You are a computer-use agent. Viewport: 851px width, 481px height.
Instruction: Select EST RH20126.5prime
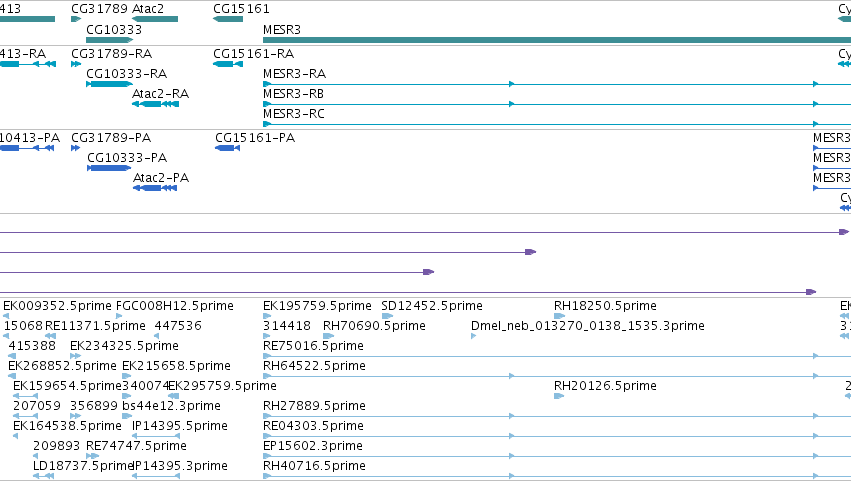605,387
